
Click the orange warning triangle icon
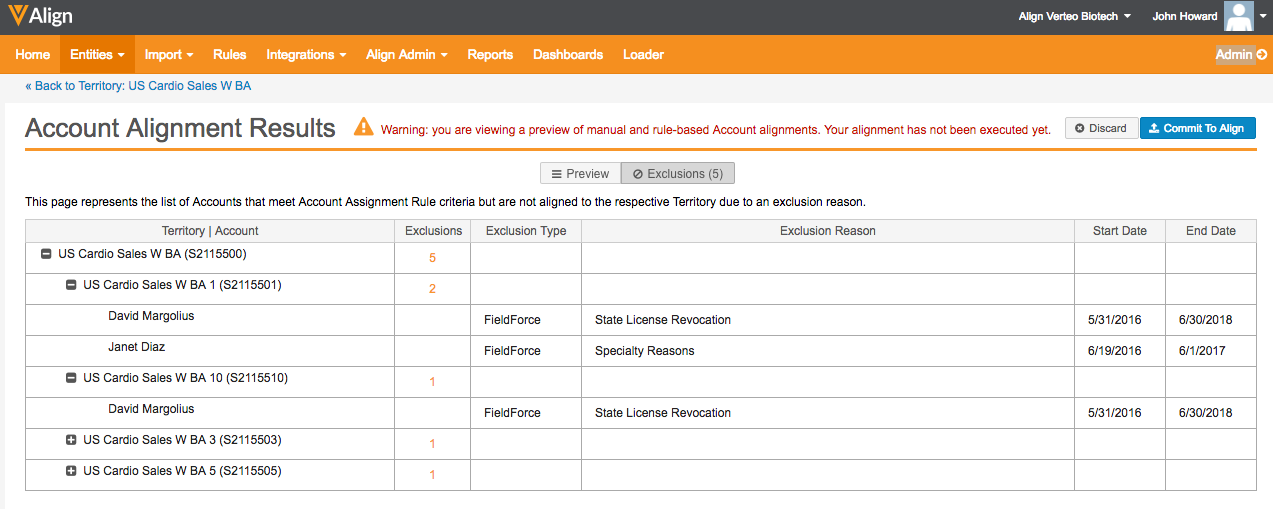click(x=363, y=128)
